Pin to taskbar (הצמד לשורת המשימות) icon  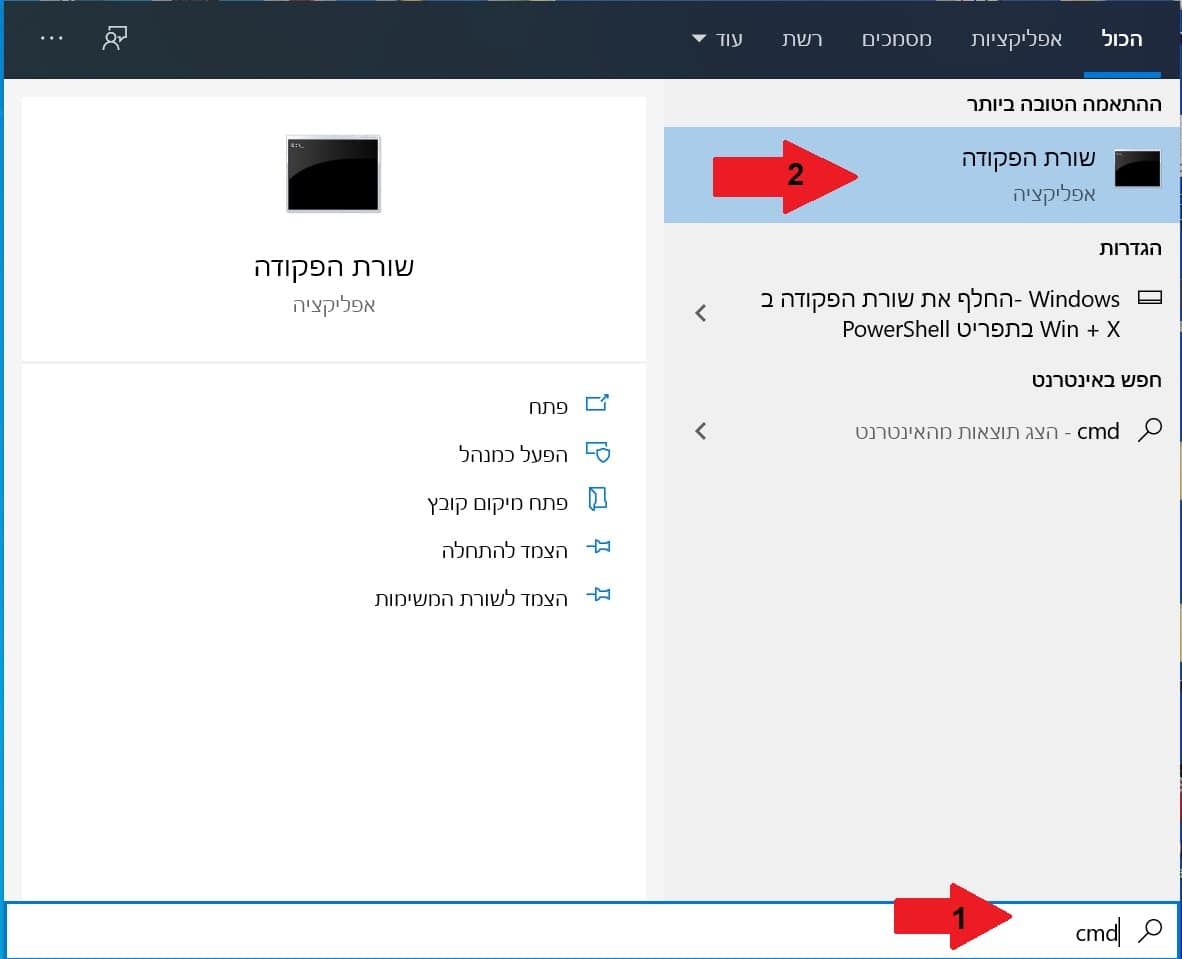[597, 597]
